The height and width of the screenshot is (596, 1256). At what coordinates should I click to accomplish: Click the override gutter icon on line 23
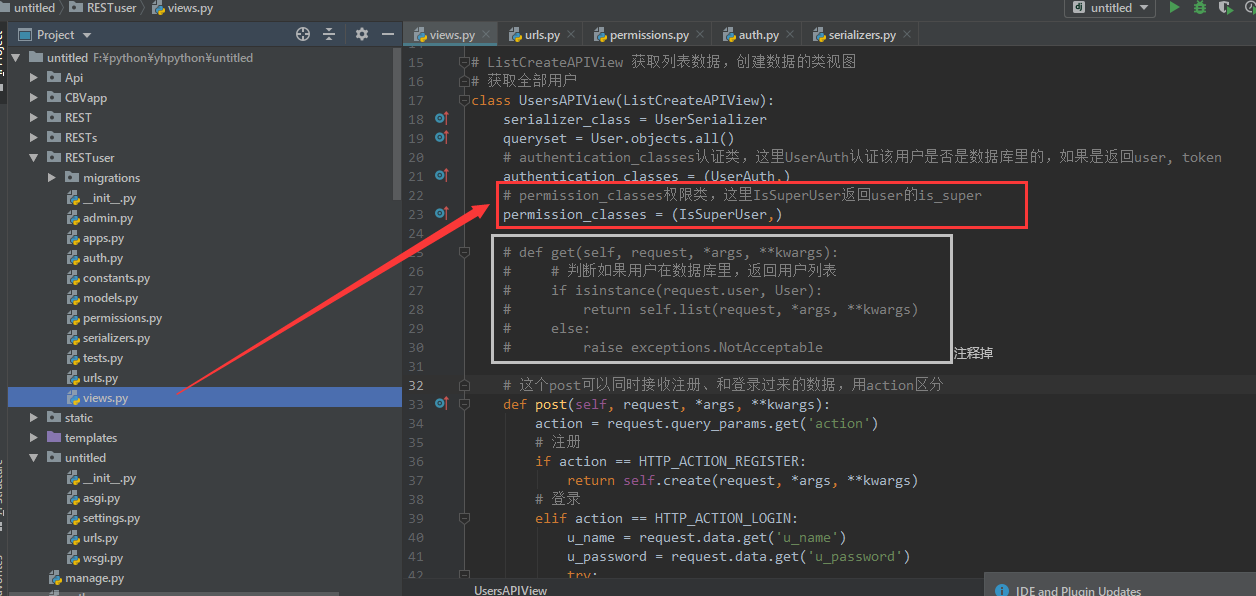(x=442, y=214)
